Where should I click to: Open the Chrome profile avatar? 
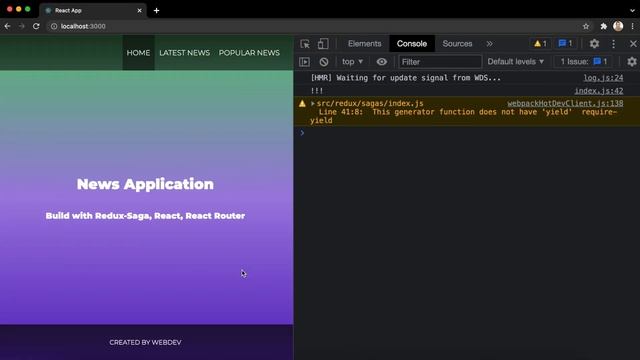click(x=618, y=26)
